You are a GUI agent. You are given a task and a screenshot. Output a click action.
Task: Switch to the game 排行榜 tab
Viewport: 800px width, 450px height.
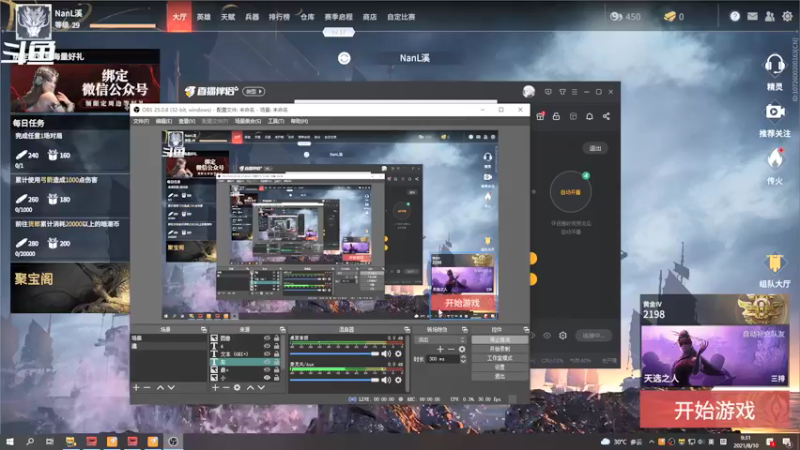point(279,17)
